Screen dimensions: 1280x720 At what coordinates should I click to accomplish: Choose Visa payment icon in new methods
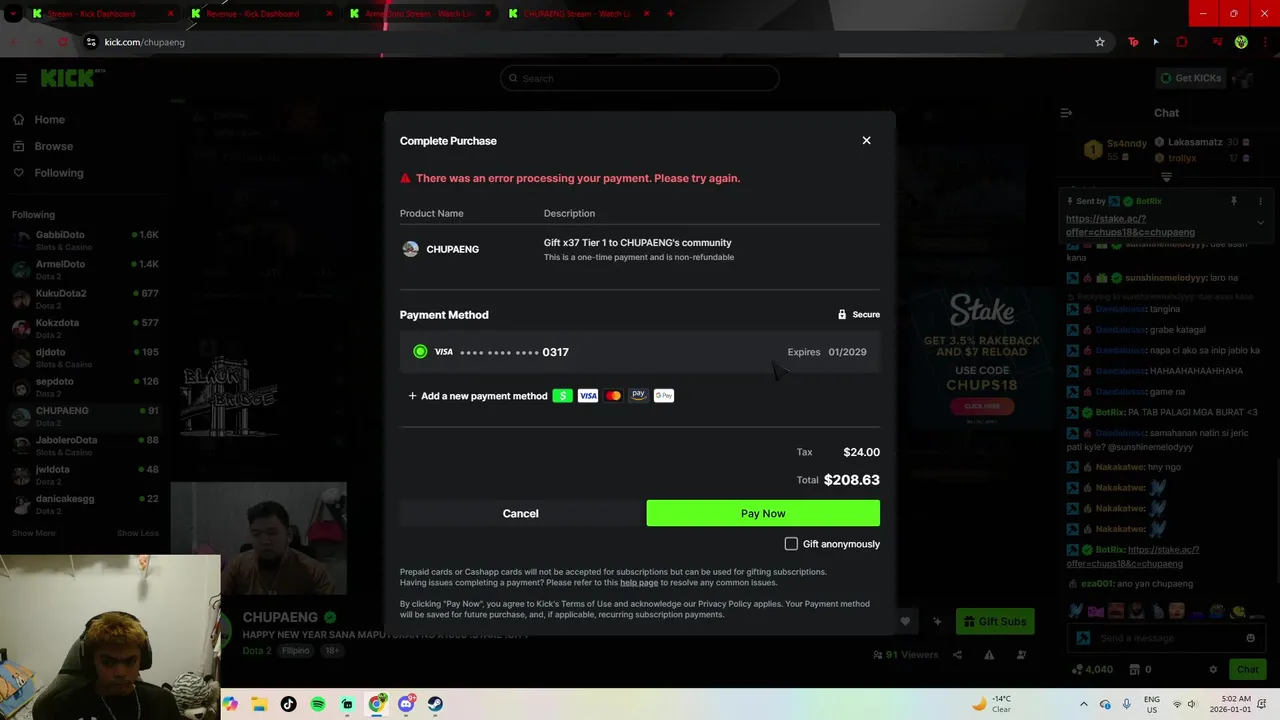(588, 396)
